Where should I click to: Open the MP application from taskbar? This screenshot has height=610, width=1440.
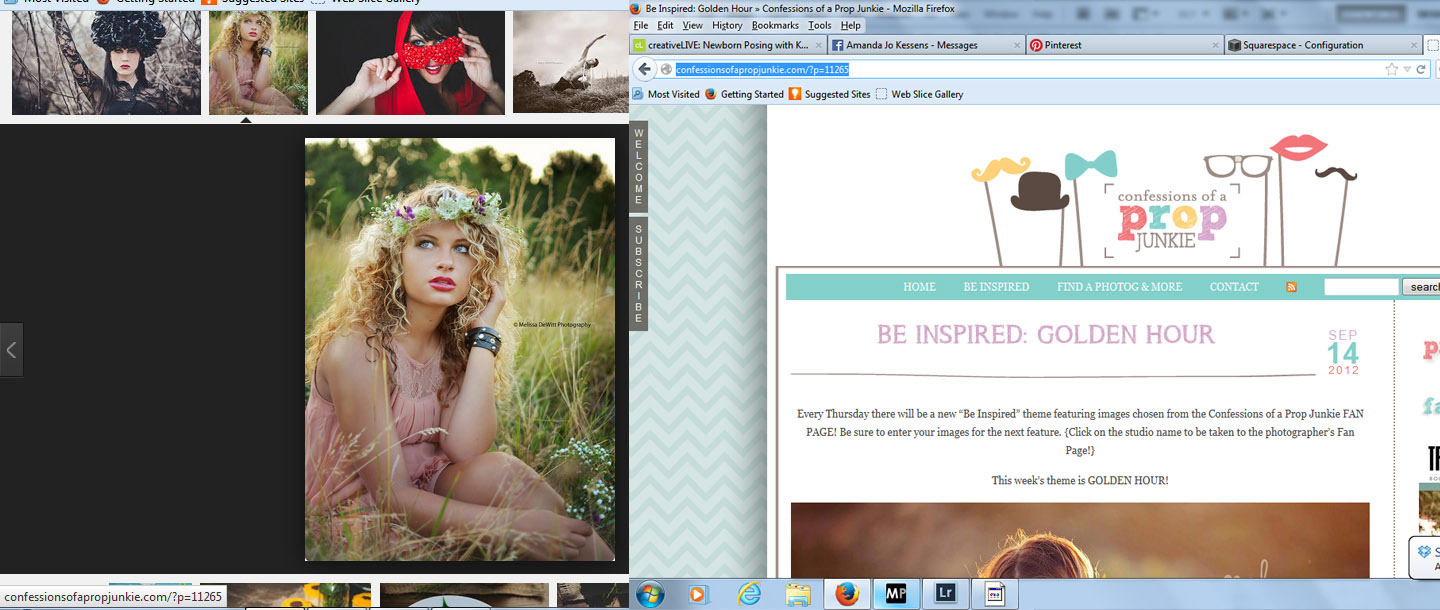point(895,594)
